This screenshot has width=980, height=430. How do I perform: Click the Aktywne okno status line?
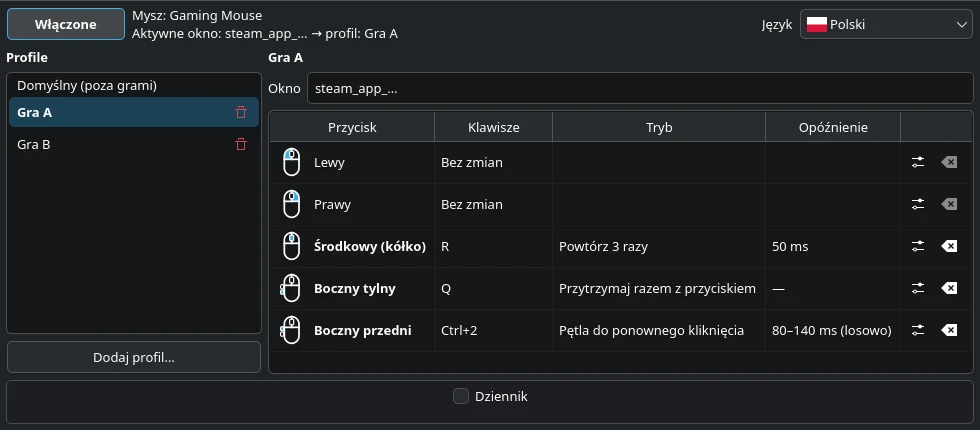point(265,34)
